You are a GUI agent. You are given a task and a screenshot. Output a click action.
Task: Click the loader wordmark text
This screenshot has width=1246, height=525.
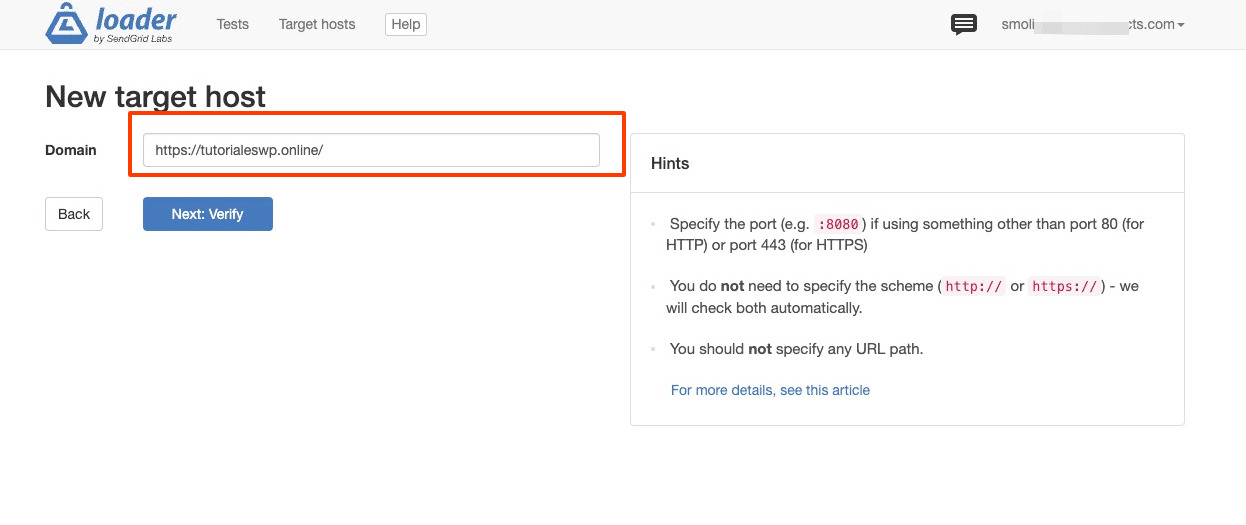click(x=136, y=19)
